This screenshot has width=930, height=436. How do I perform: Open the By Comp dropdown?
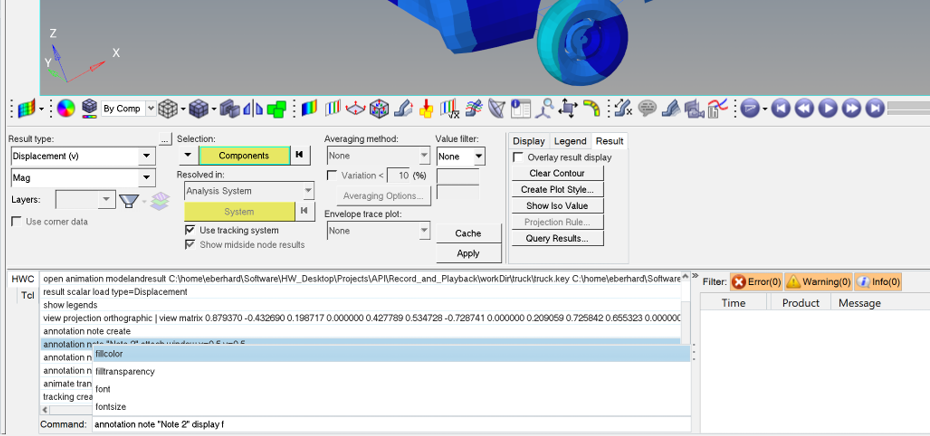click(x=151, y=109)
